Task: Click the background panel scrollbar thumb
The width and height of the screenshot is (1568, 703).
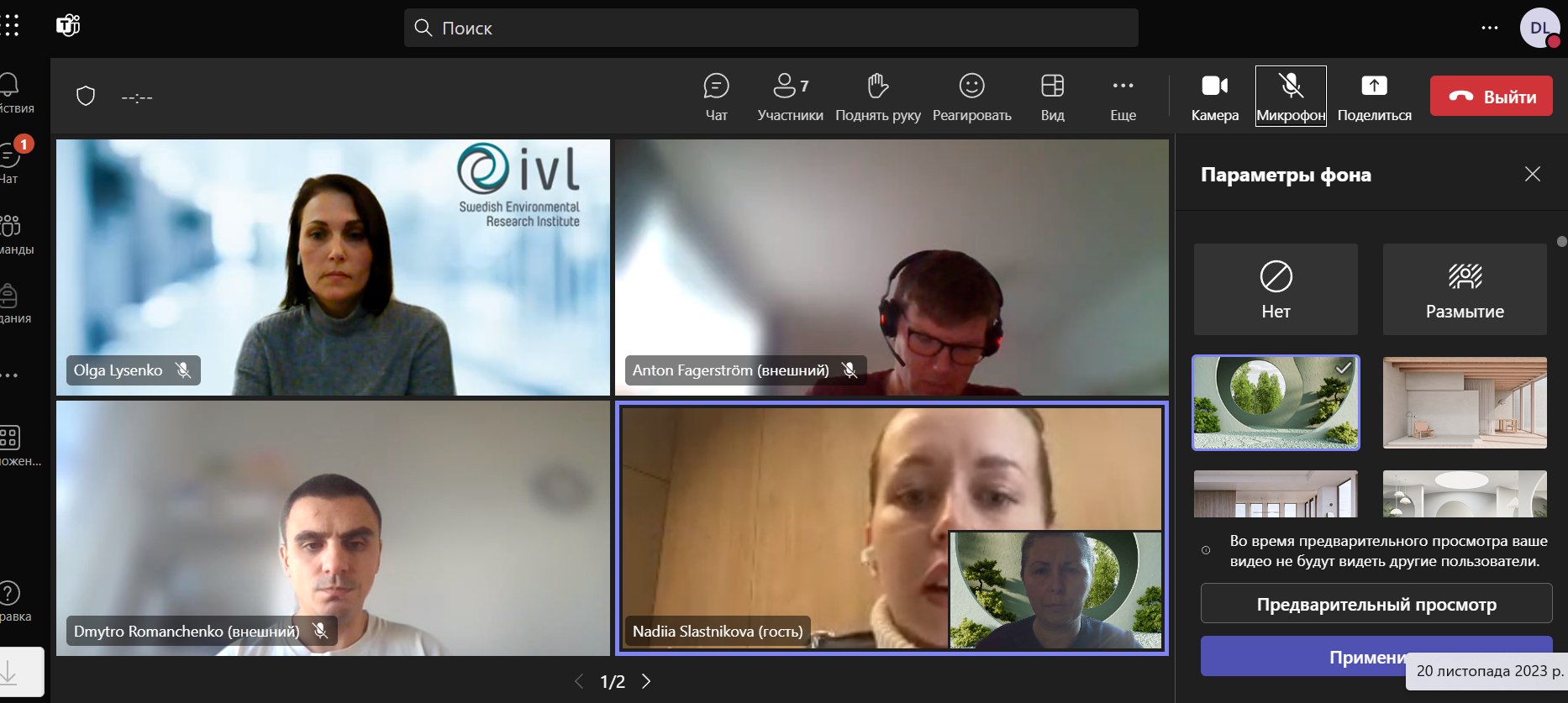Action: 1562,241
